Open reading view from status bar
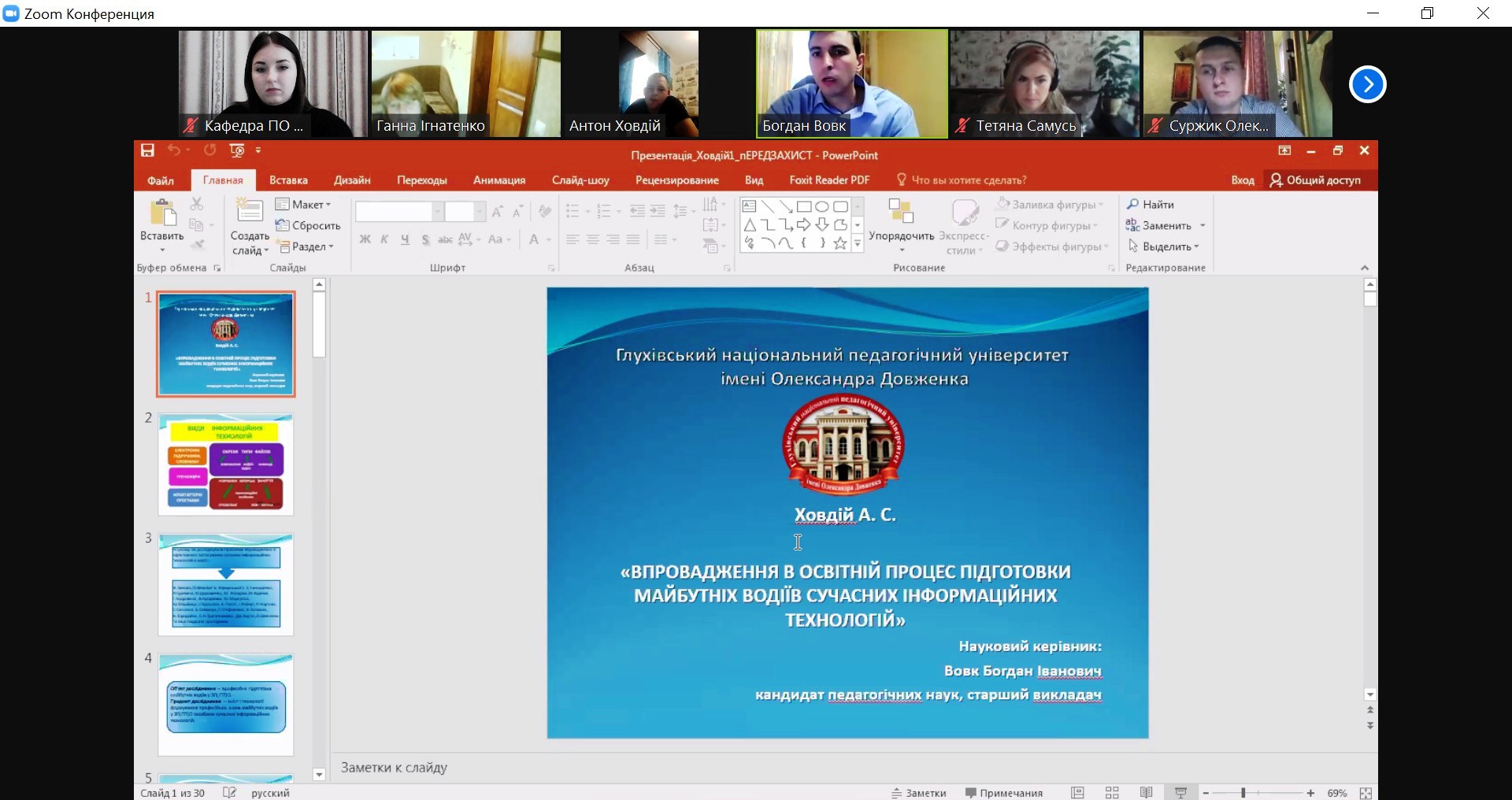 tap(1147, 793)
